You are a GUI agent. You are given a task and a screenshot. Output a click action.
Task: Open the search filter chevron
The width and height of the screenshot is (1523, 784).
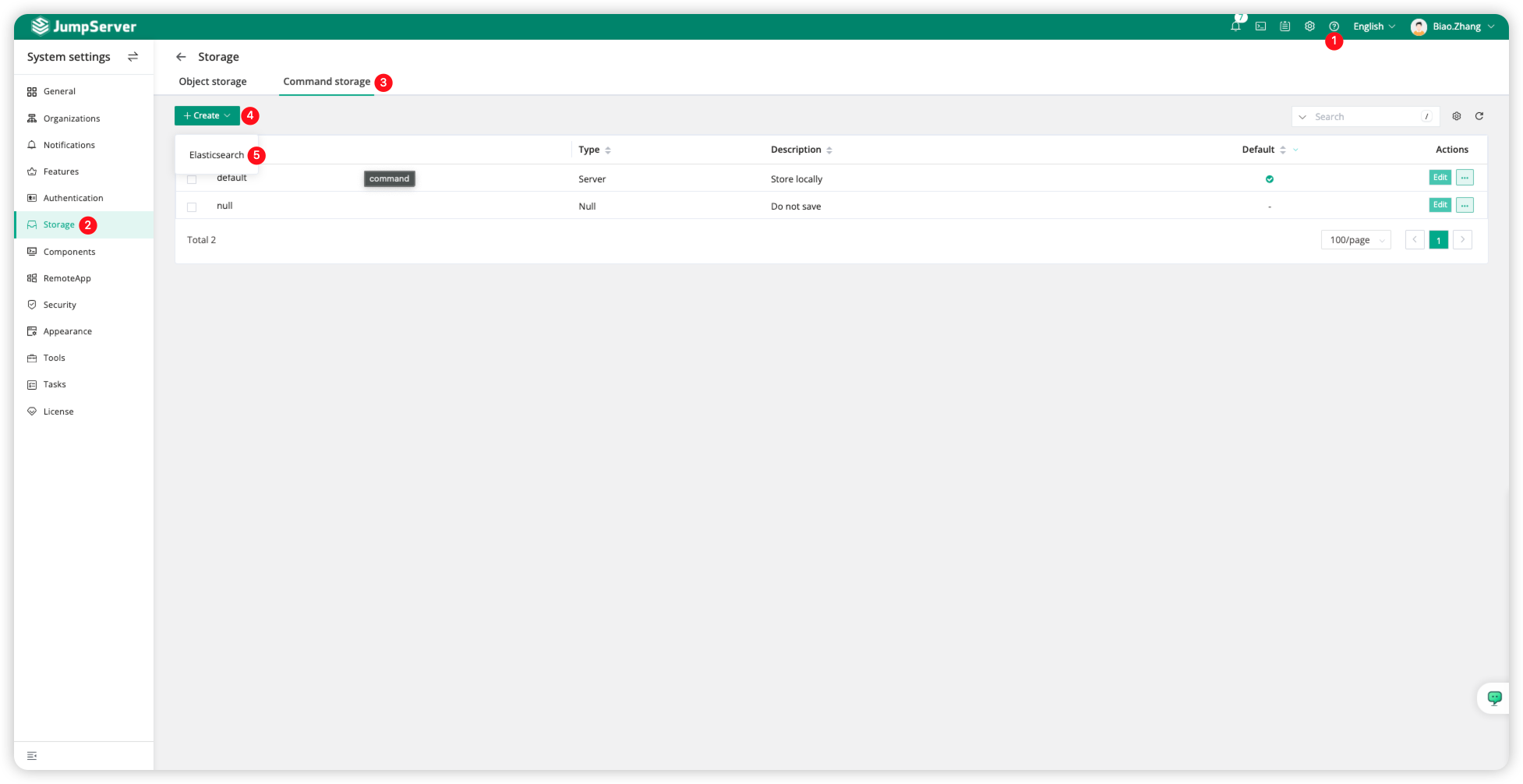[1302, 117]
